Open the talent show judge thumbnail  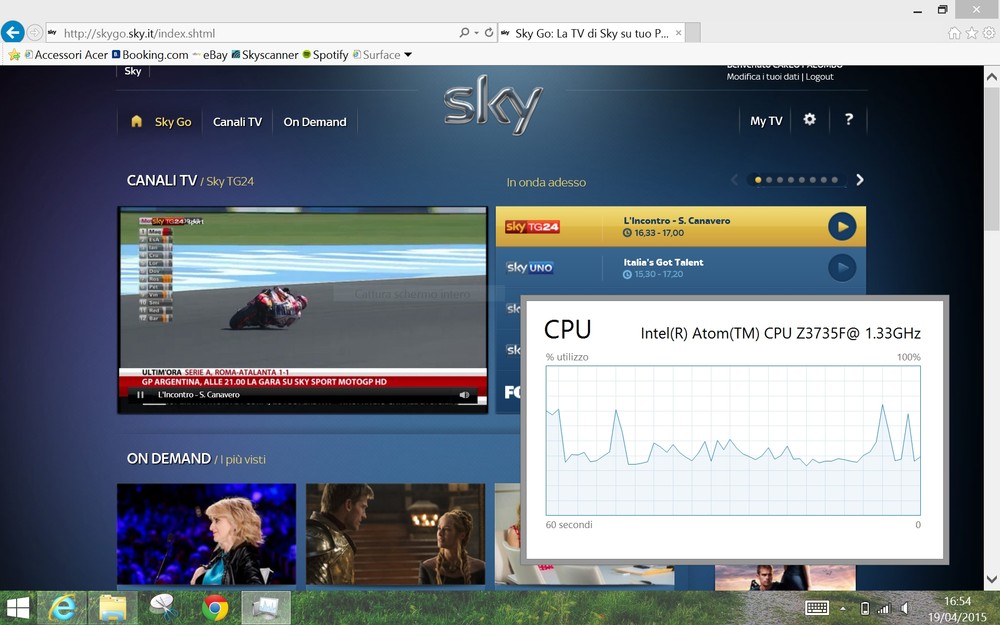click(x=206, y=534)
